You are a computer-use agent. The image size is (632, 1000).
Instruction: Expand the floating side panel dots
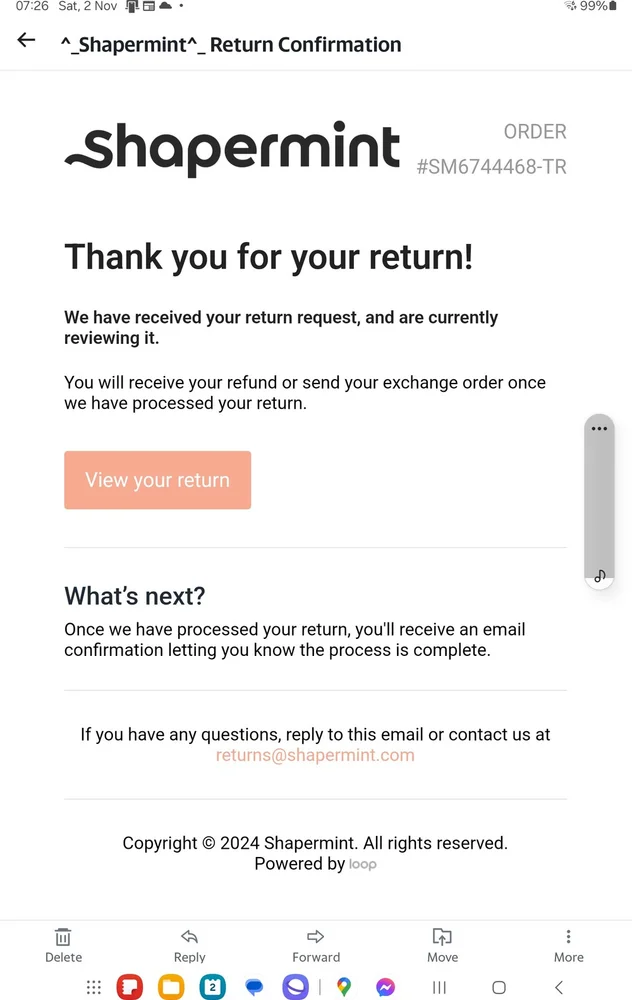[599, 428]
